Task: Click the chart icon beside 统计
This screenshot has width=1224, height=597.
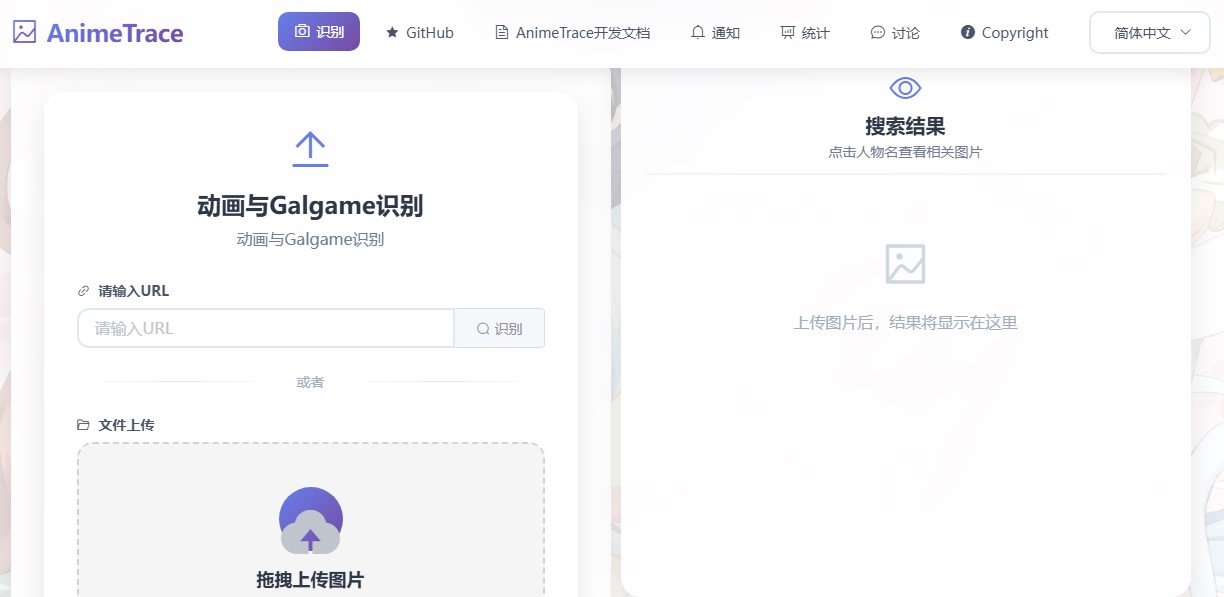Action: [x=788, y=33]
